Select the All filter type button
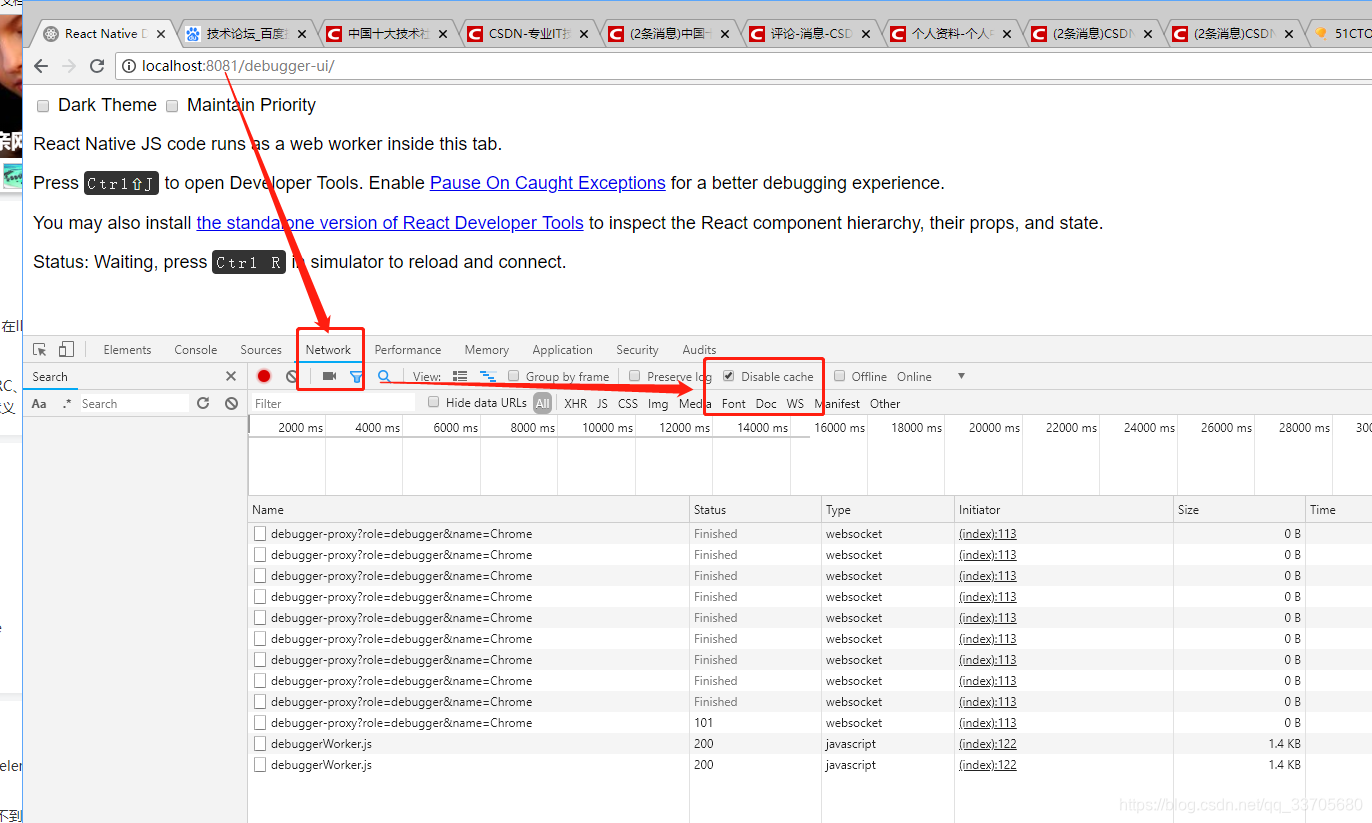 pyautogui.click(x=543, y=404)
